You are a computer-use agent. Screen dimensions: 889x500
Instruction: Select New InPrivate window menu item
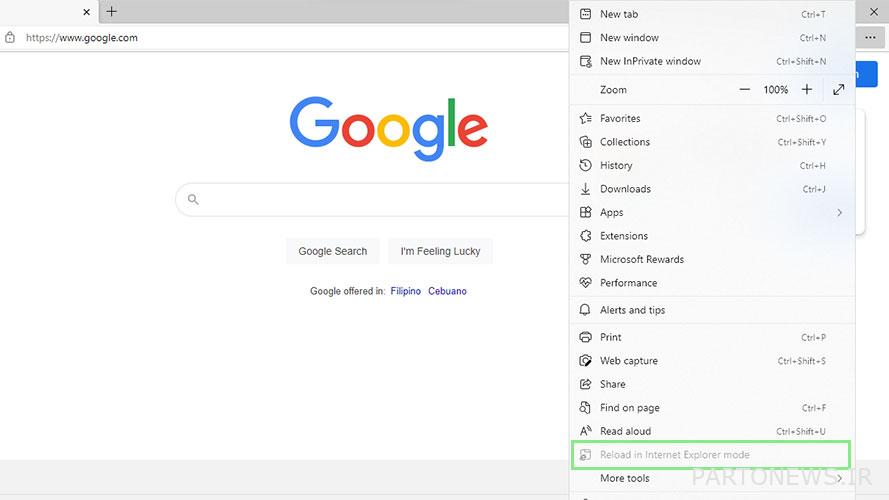(x=650, y=61)
